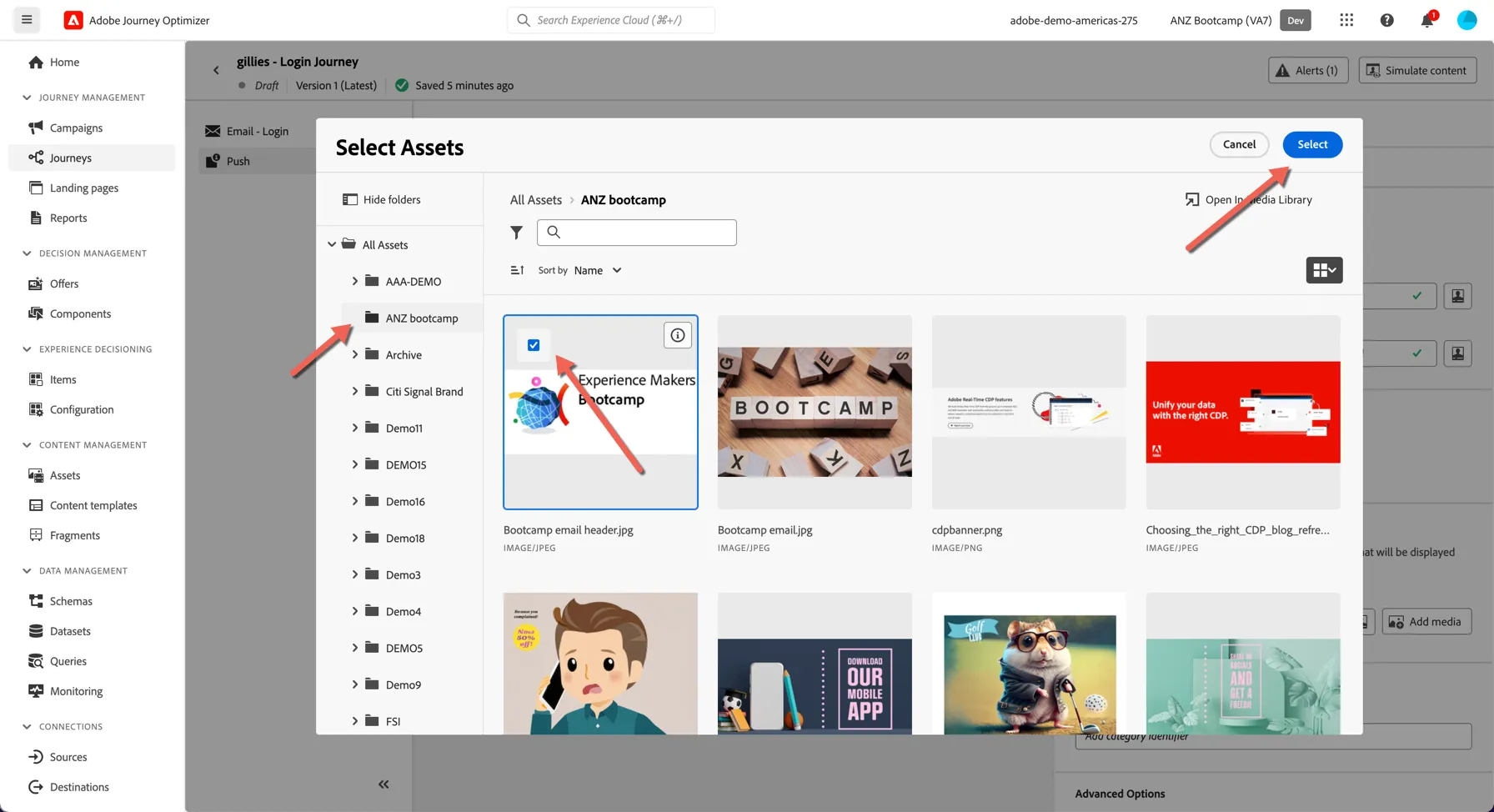
Task: Toggle the hamburger navigation menu
Action: [x=27, y=19]
